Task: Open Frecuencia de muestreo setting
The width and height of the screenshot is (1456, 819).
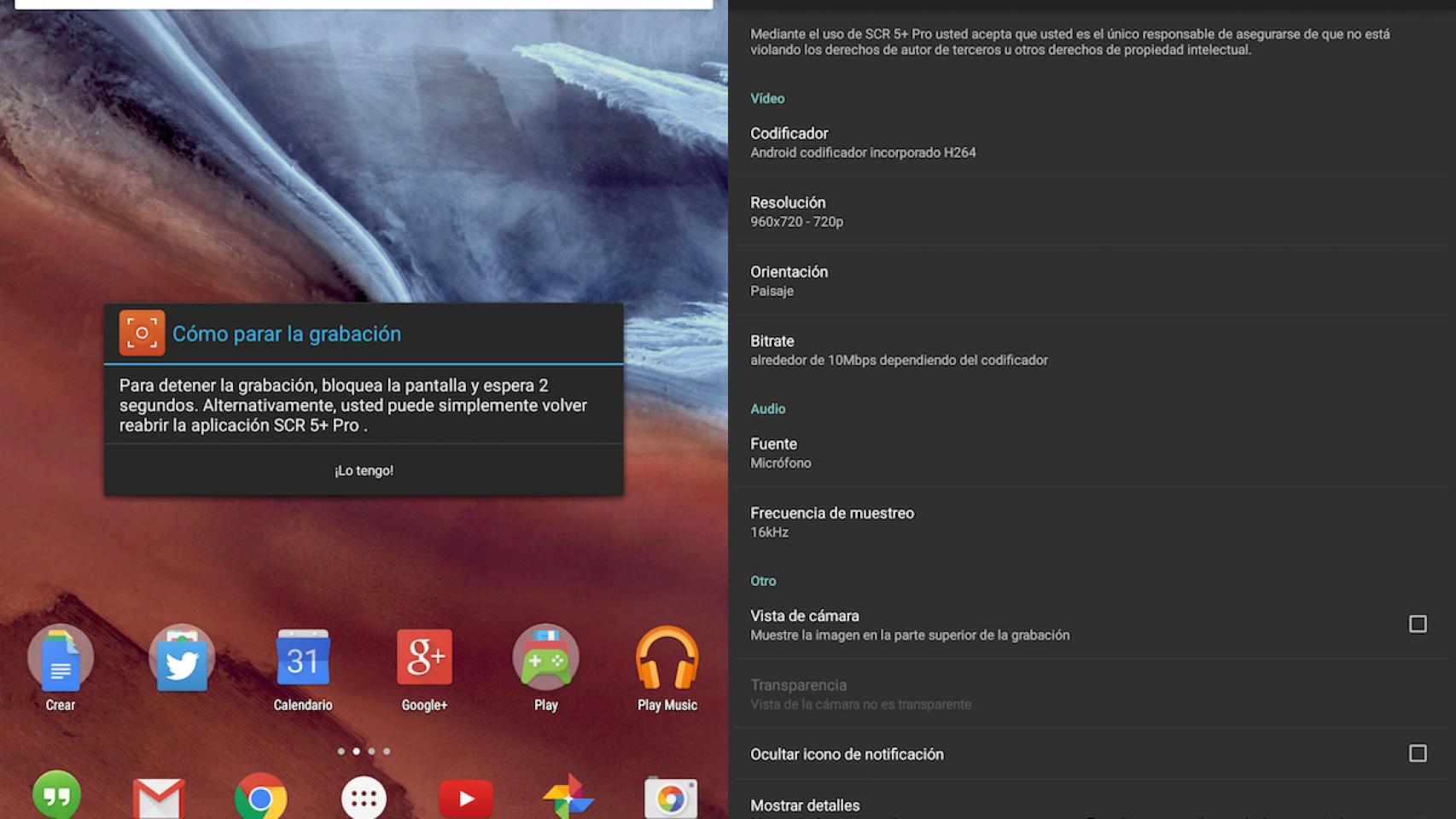Action: pyautogui.click(x=1092, y=522)
